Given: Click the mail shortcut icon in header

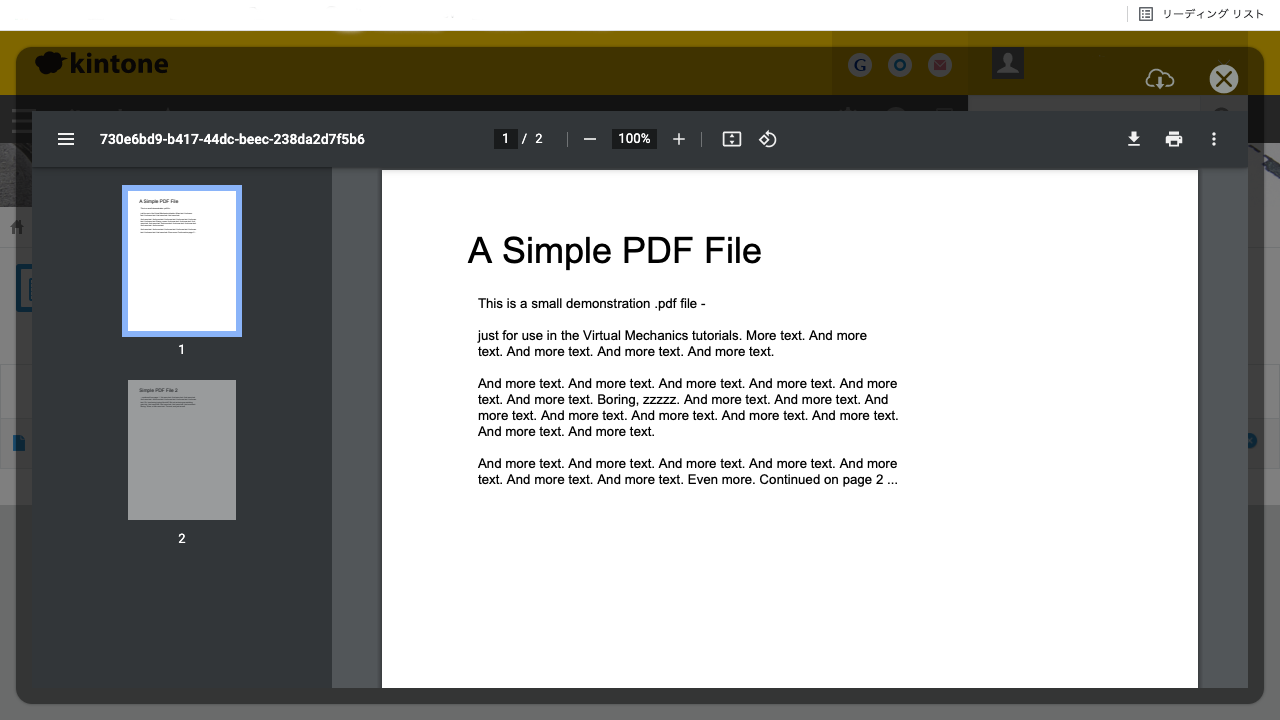Looking at the screenshot, I should coord(939,65).
